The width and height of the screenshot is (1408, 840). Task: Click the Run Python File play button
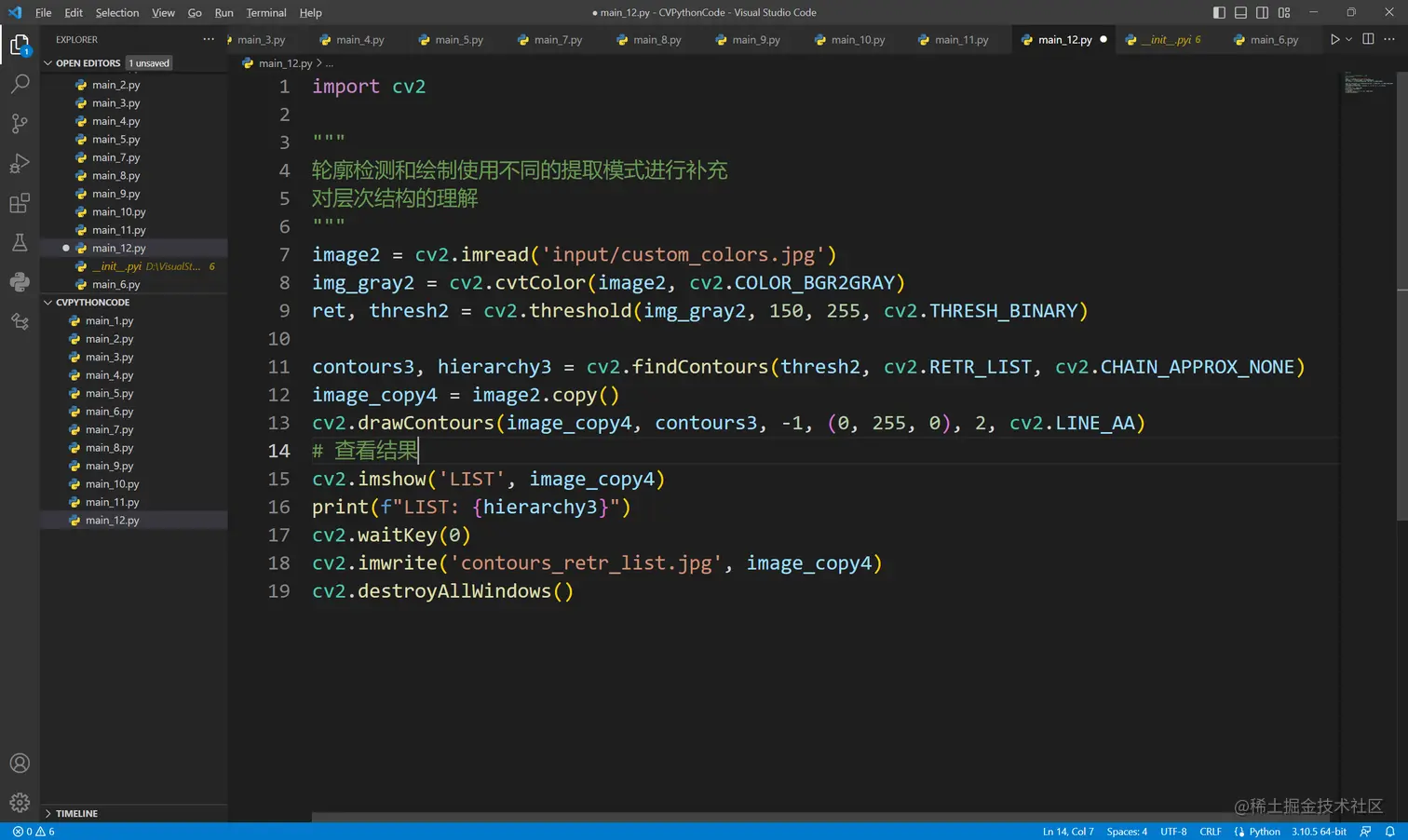click(x=1334, y=39)
